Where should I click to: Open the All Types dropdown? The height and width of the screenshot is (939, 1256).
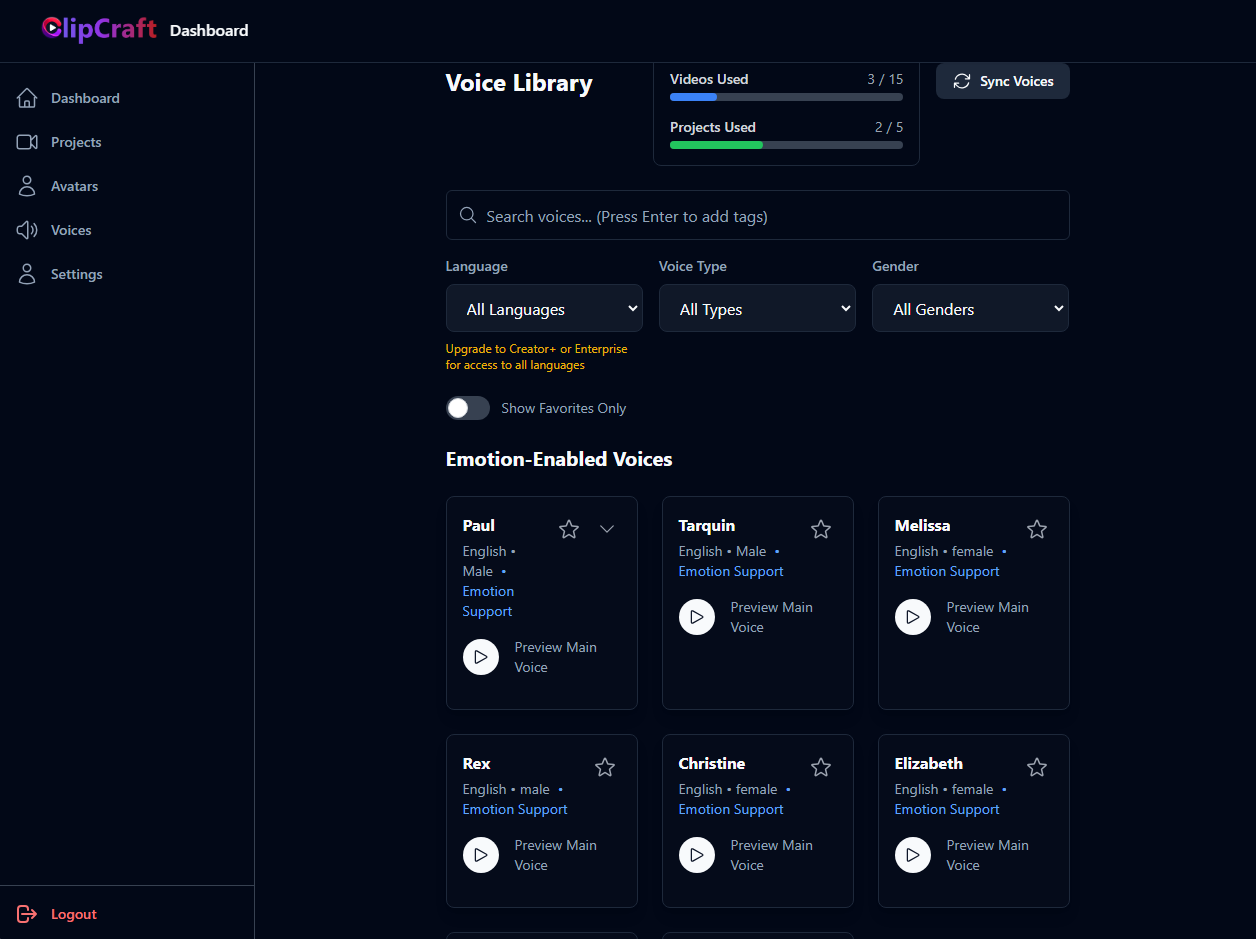click(757, 308)
